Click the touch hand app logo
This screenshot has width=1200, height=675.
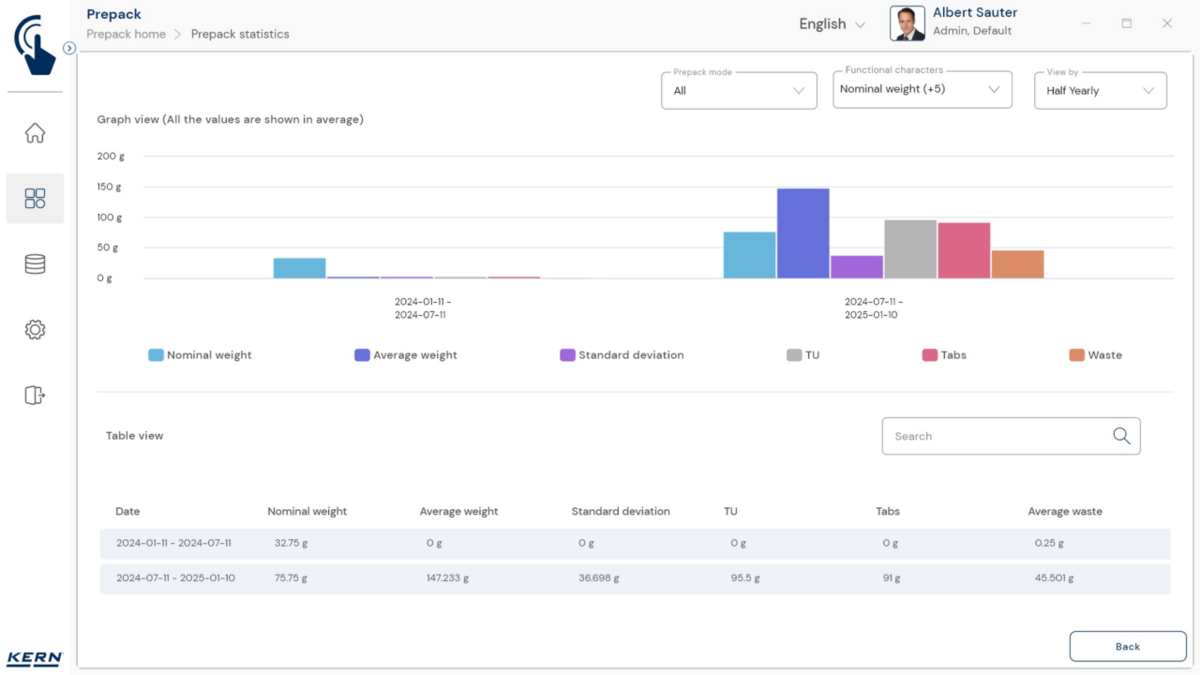click(x=35, y=45)
